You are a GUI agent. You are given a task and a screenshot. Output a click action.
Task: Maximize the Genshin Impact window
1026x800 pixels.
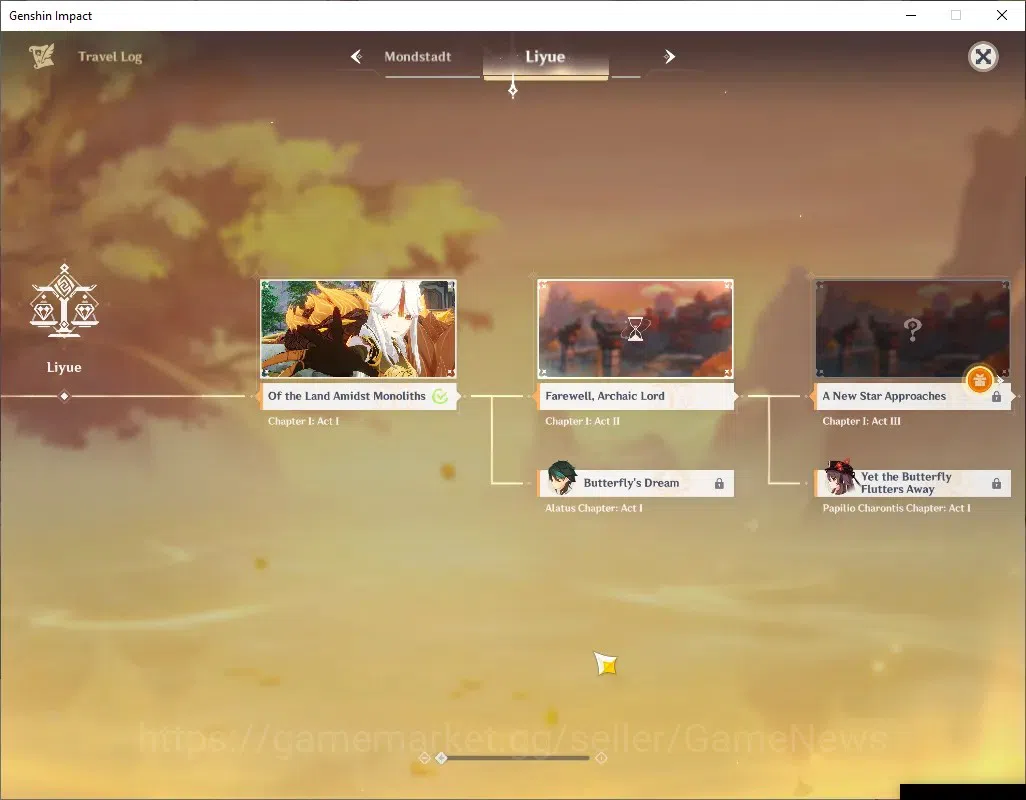(956, 15)
